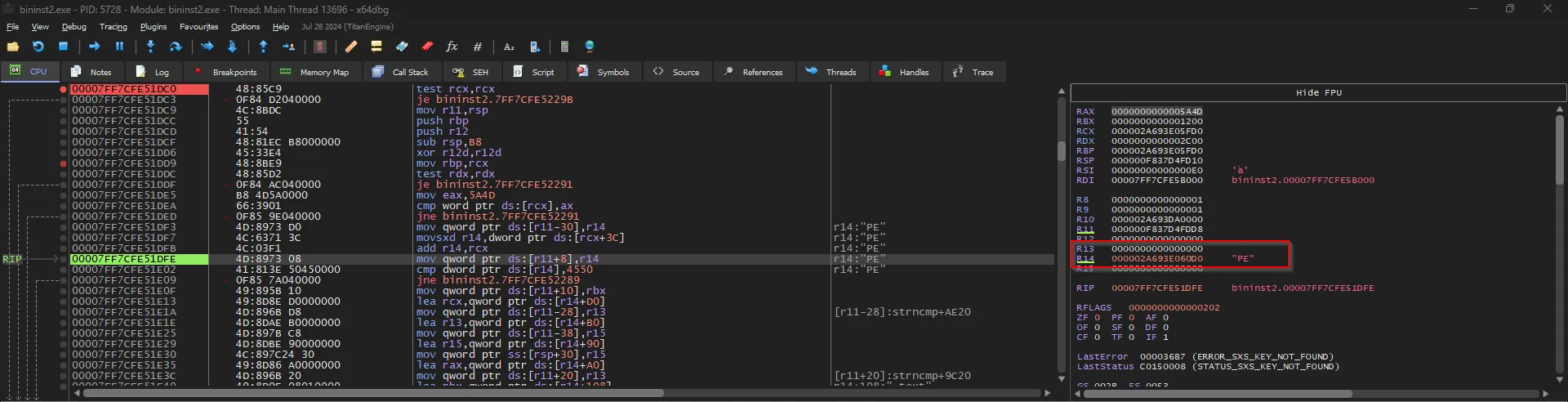Open the Tracing menu

pyautogui.click(x=114, y=27)
